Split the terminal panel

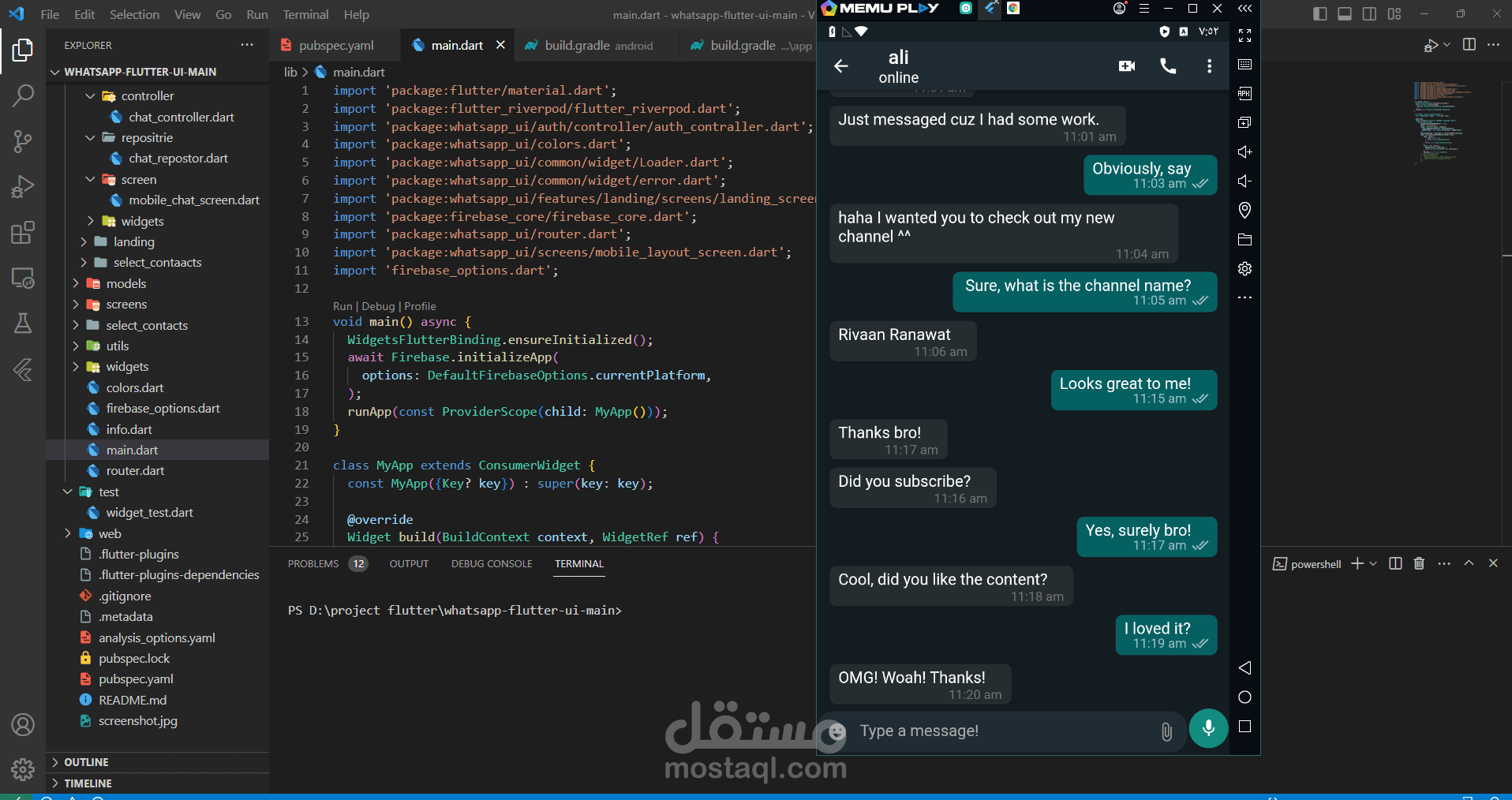coord(1395,563)
